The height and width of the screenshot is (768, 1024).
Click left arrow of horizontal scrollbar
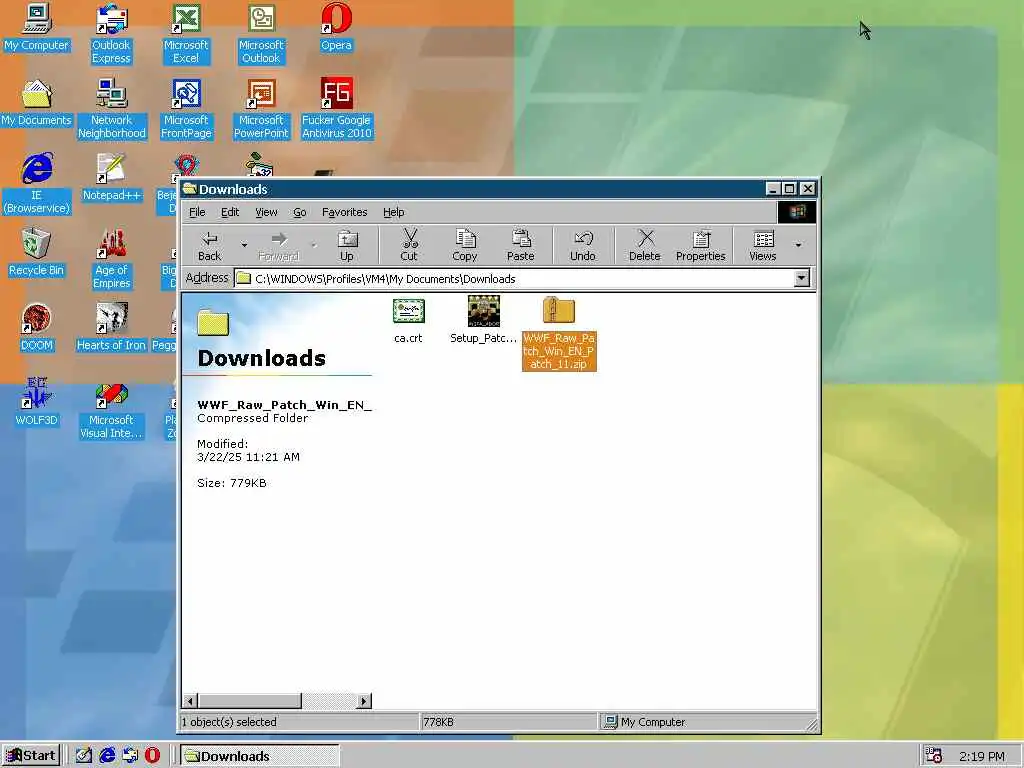pyautogui.click(x=191, y=701)
